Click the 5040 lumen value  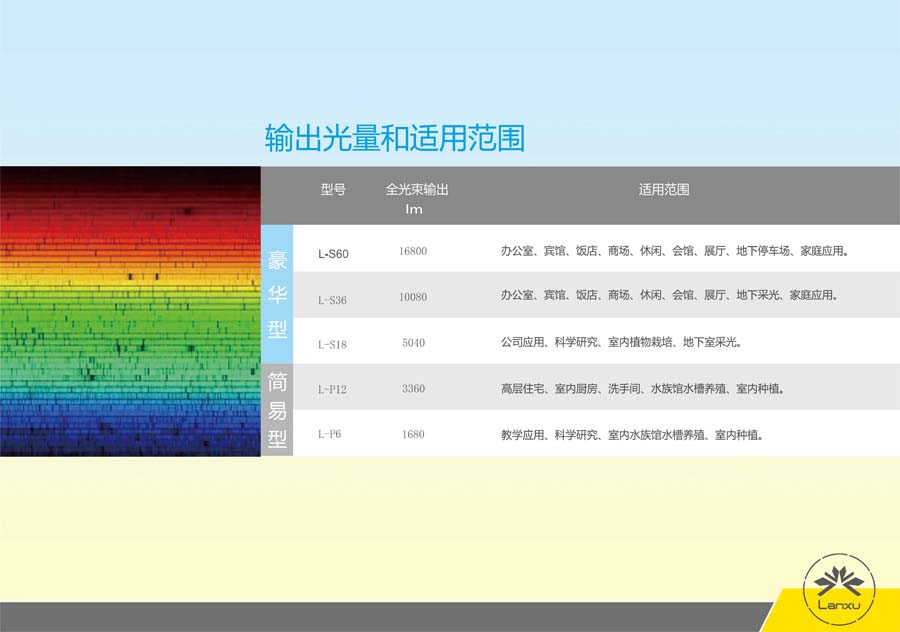[x=413, y=343]
